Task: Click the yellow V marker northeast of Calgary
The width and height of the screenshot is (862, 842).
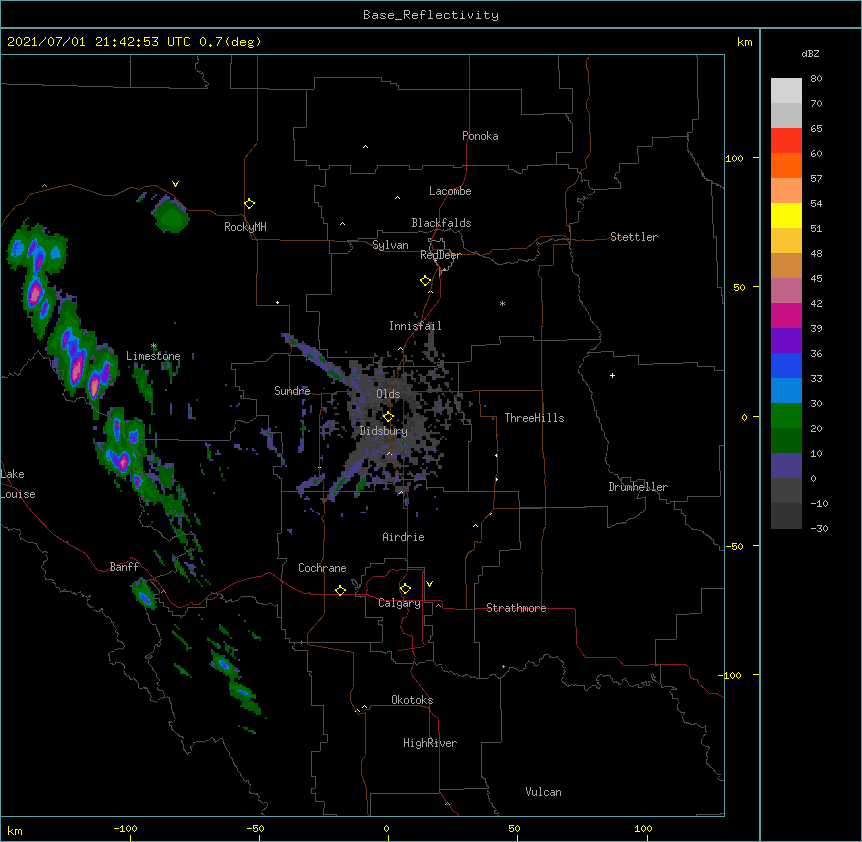Action: pyautogui.click(x=429, y=584)
